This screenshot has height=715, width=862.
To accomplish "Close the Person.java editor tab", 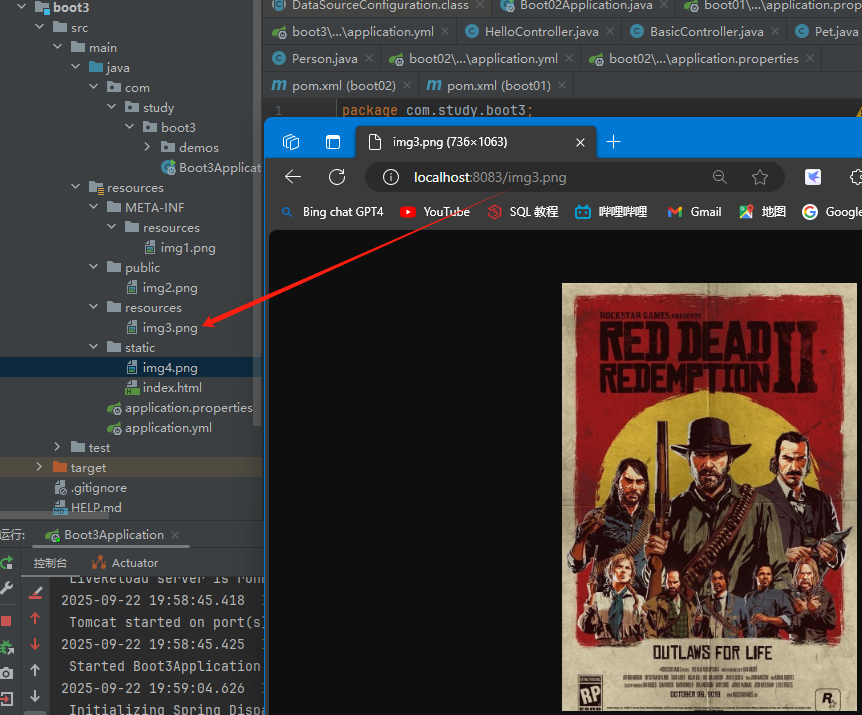I will tap(369, 58).
